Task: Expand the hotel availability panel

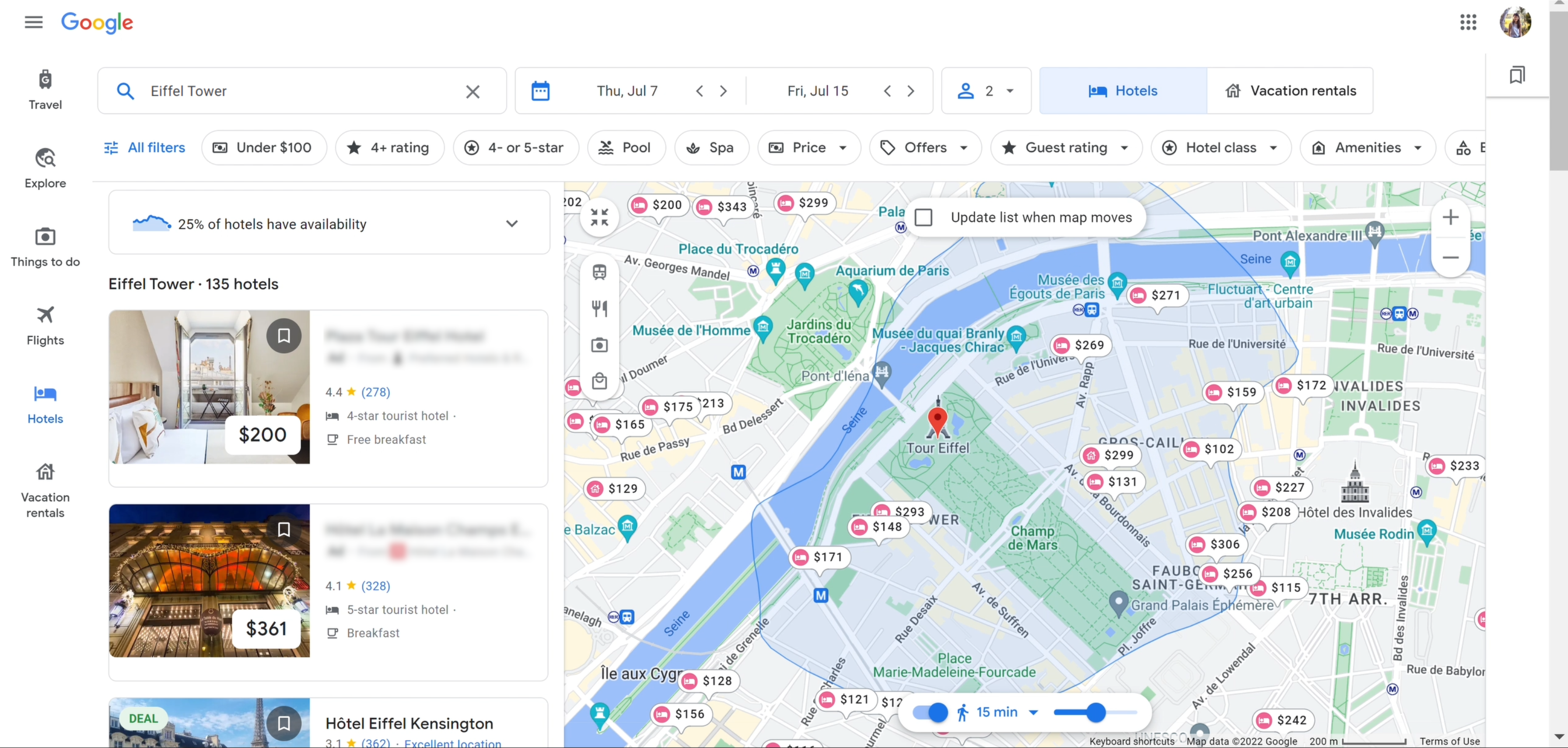Action: point(511,224)
